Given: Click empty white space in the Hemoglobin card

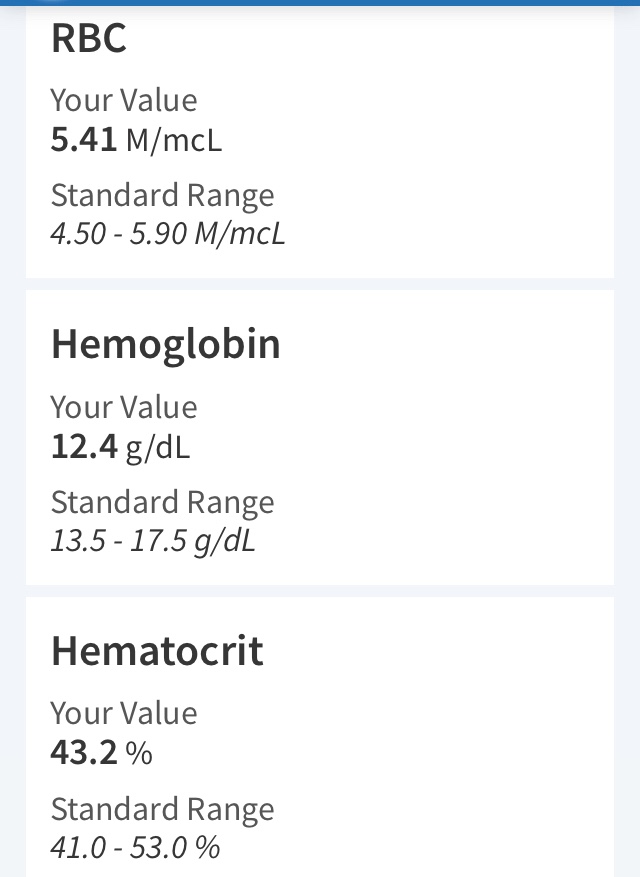Looking at the screenshot, I should pos(450,450).
